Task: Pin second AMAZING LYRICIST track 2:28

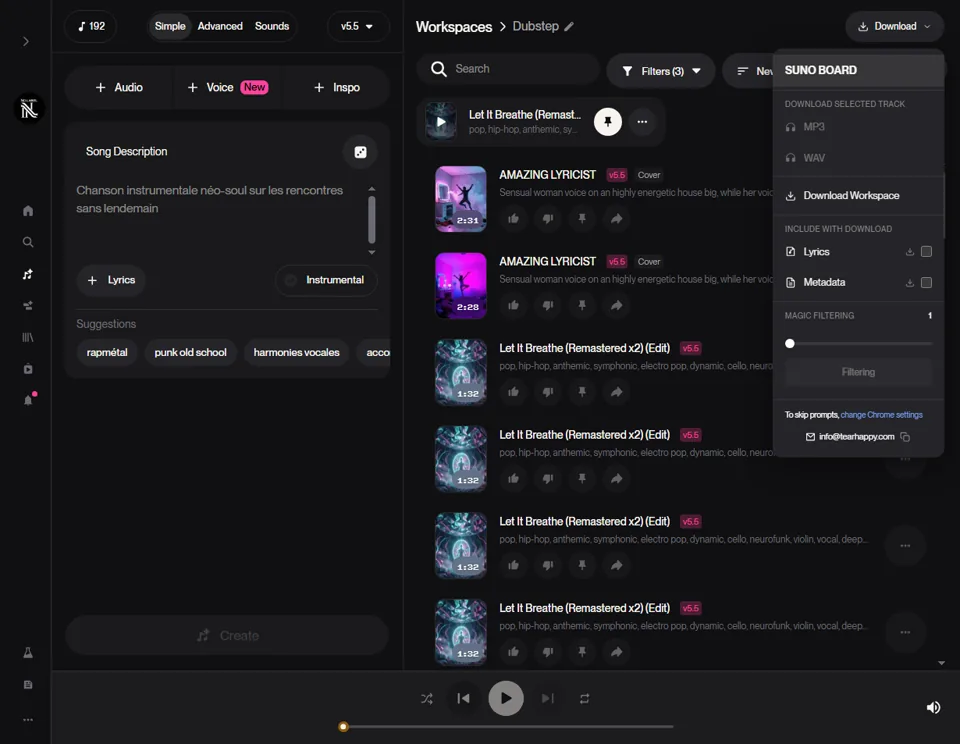Action: [582, 305]
